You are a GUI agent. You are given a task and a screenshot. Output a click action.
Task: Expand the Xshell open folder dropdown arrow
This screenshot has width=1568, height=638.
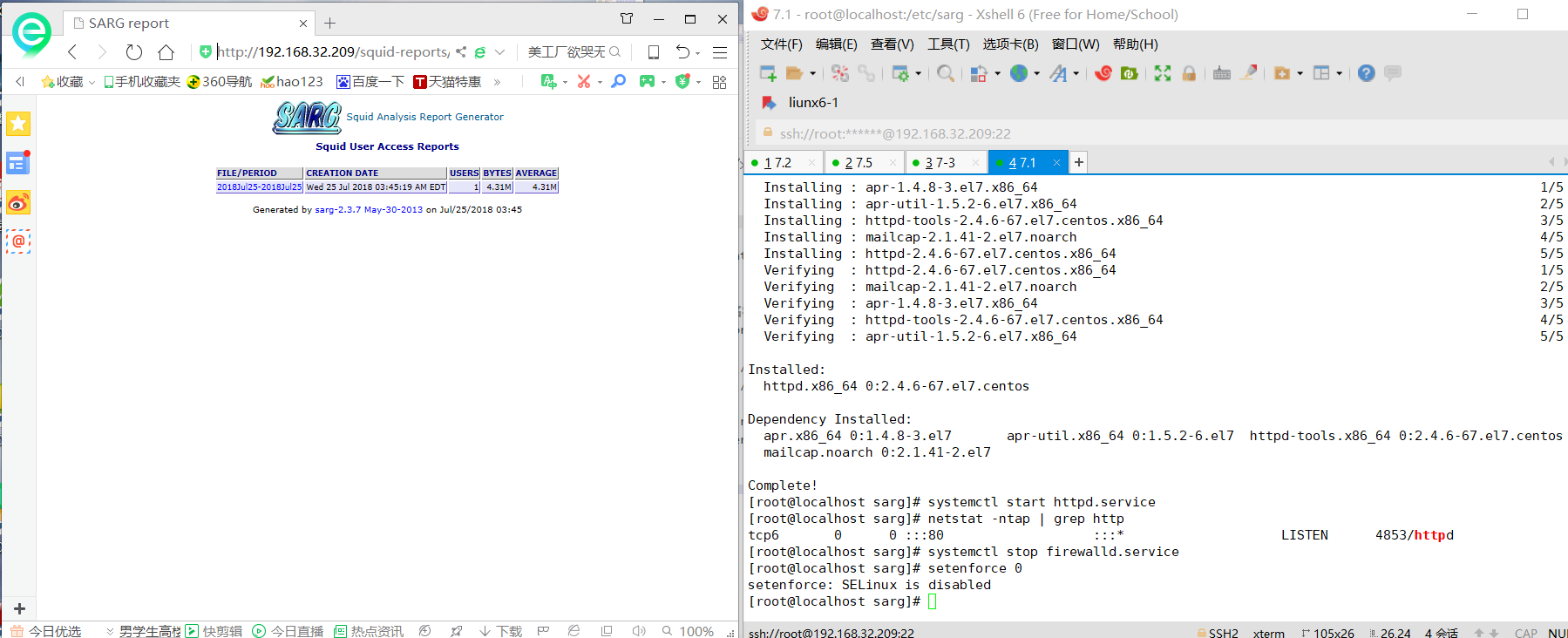[812, 74]
